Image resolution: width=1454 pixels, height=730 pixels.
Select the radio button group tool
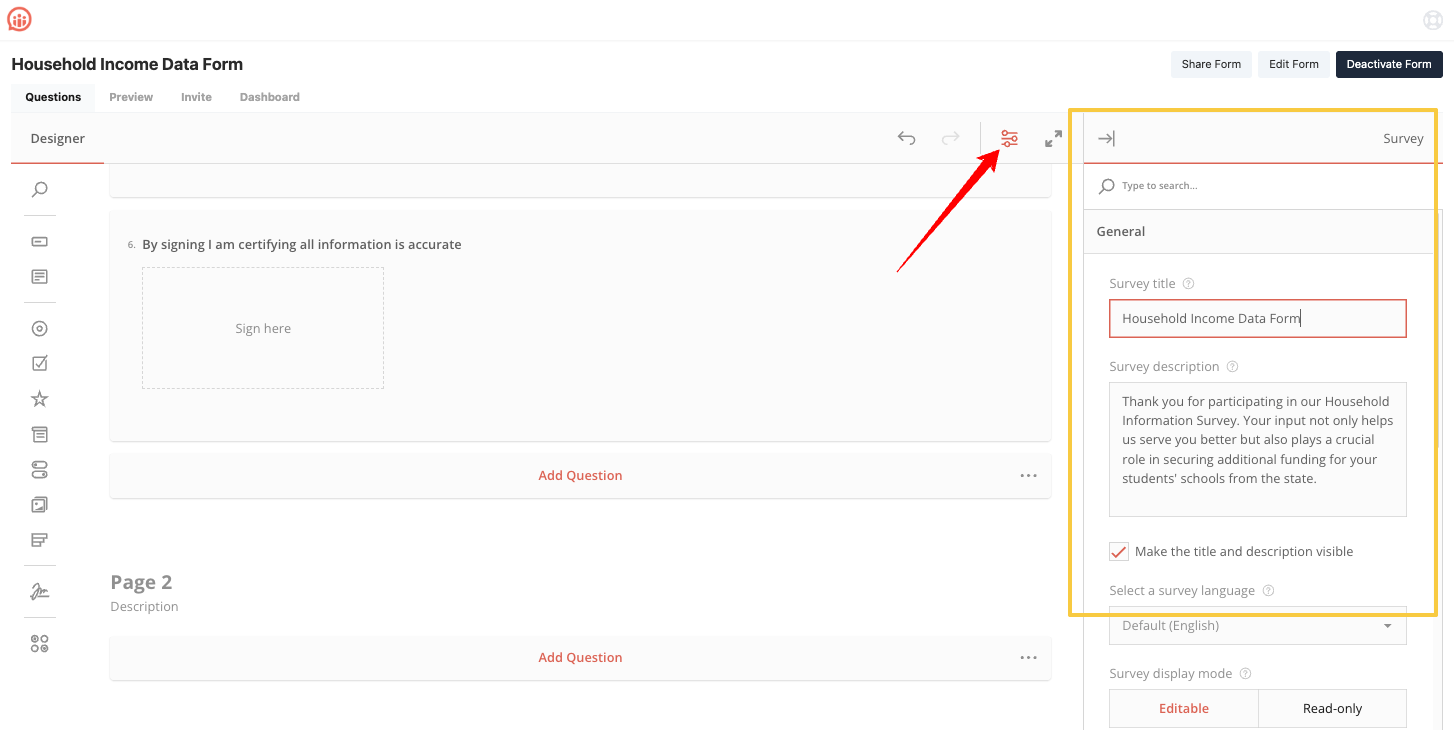tap(40, 329)
